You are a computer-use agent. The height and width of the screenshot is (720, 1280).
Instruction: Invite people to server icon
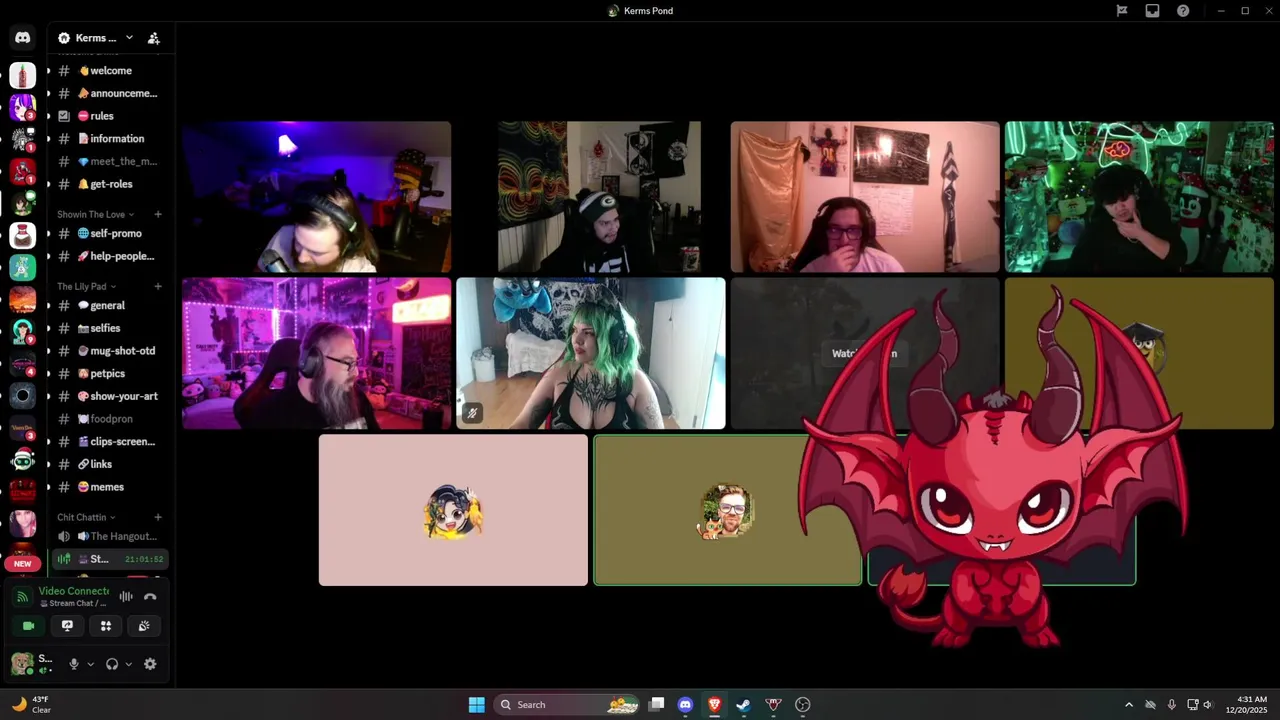[x=153, y=38]
